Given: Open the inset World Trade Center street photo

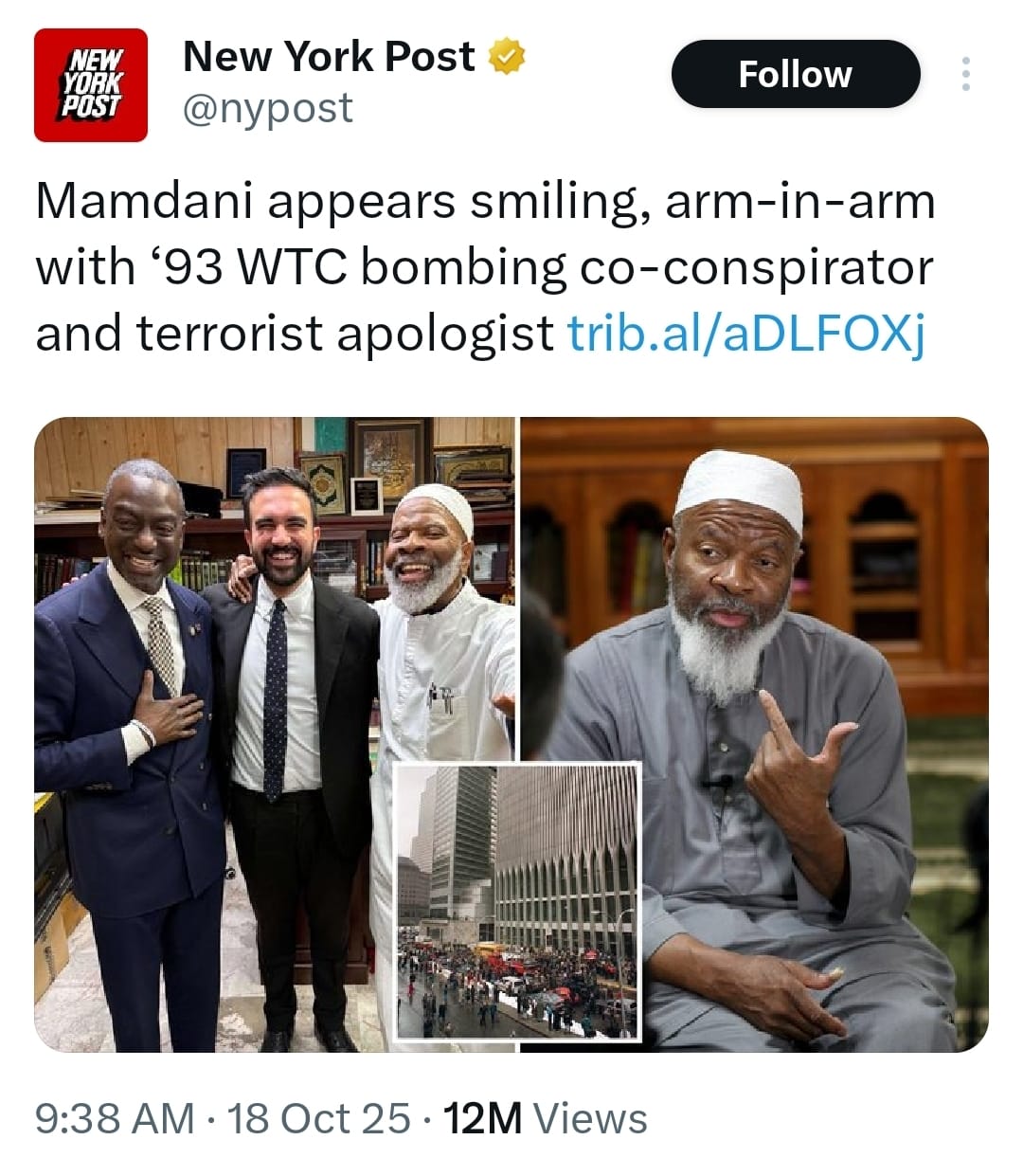Looking at the screenshot, I should 517,901.
